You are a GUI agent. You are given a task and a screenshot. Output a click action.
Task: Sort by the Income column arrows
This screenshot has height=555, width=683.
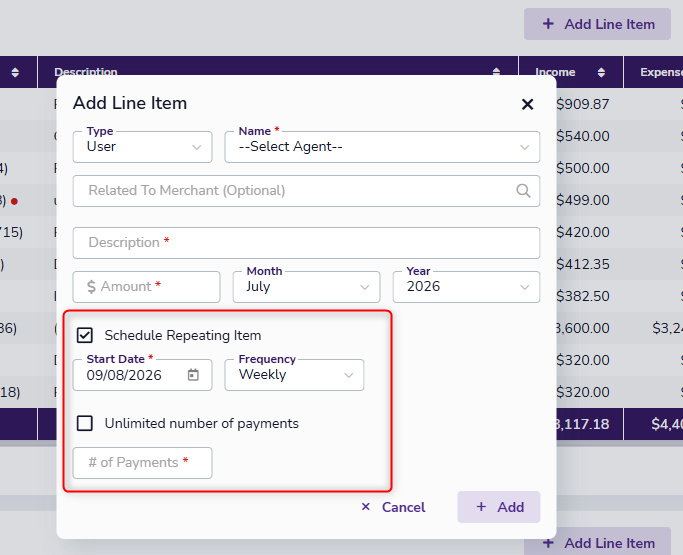point(601,72)
